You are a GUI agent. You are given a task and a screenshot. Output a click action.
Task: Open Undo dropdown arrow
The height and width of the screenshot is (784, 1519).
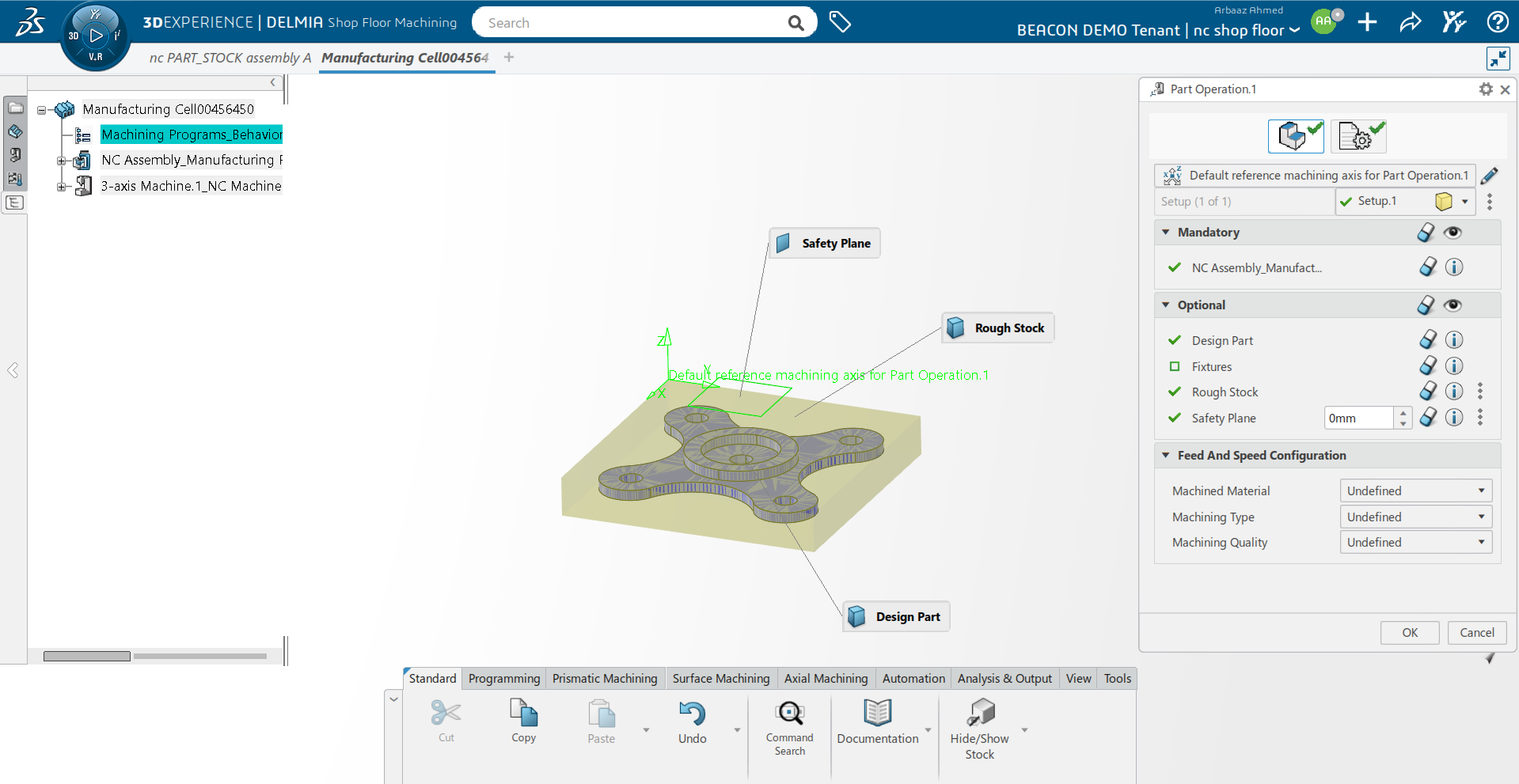pos(737,730)
